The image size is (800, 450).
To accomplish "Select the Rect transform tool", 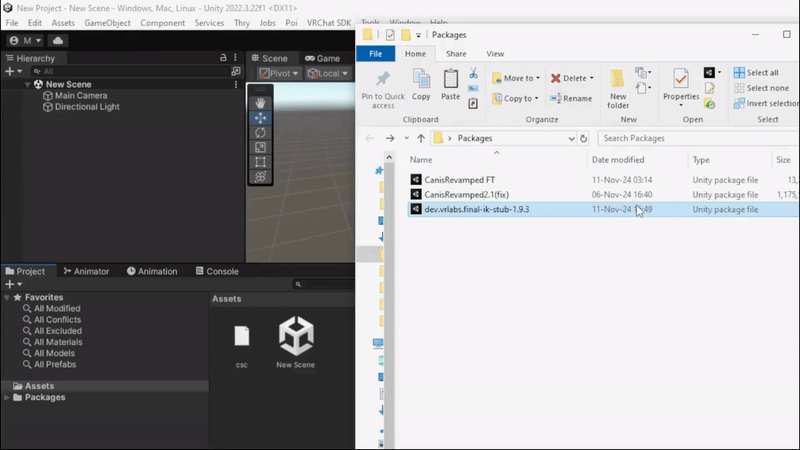I will 260,162.
